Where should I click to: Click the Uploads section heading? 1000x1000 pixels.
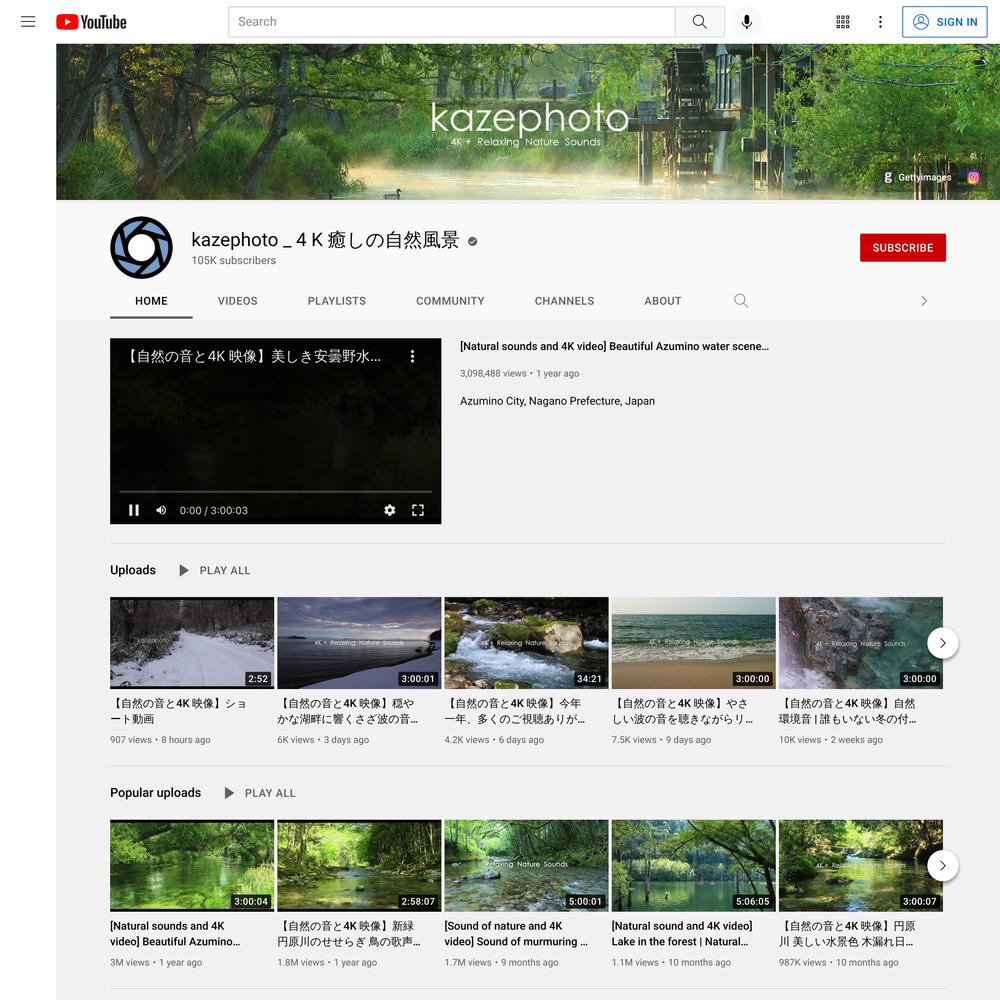[x=133, y=570]
